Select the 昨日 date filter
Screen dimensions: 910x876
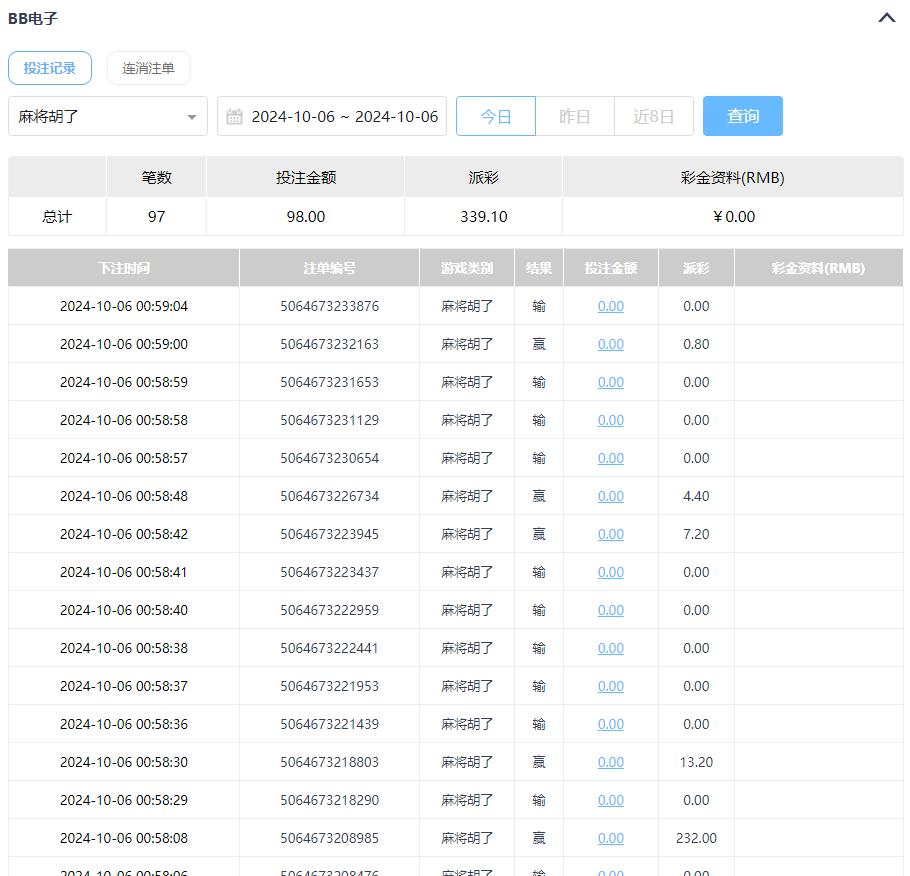pyautogui.click(x=574, y=116)
